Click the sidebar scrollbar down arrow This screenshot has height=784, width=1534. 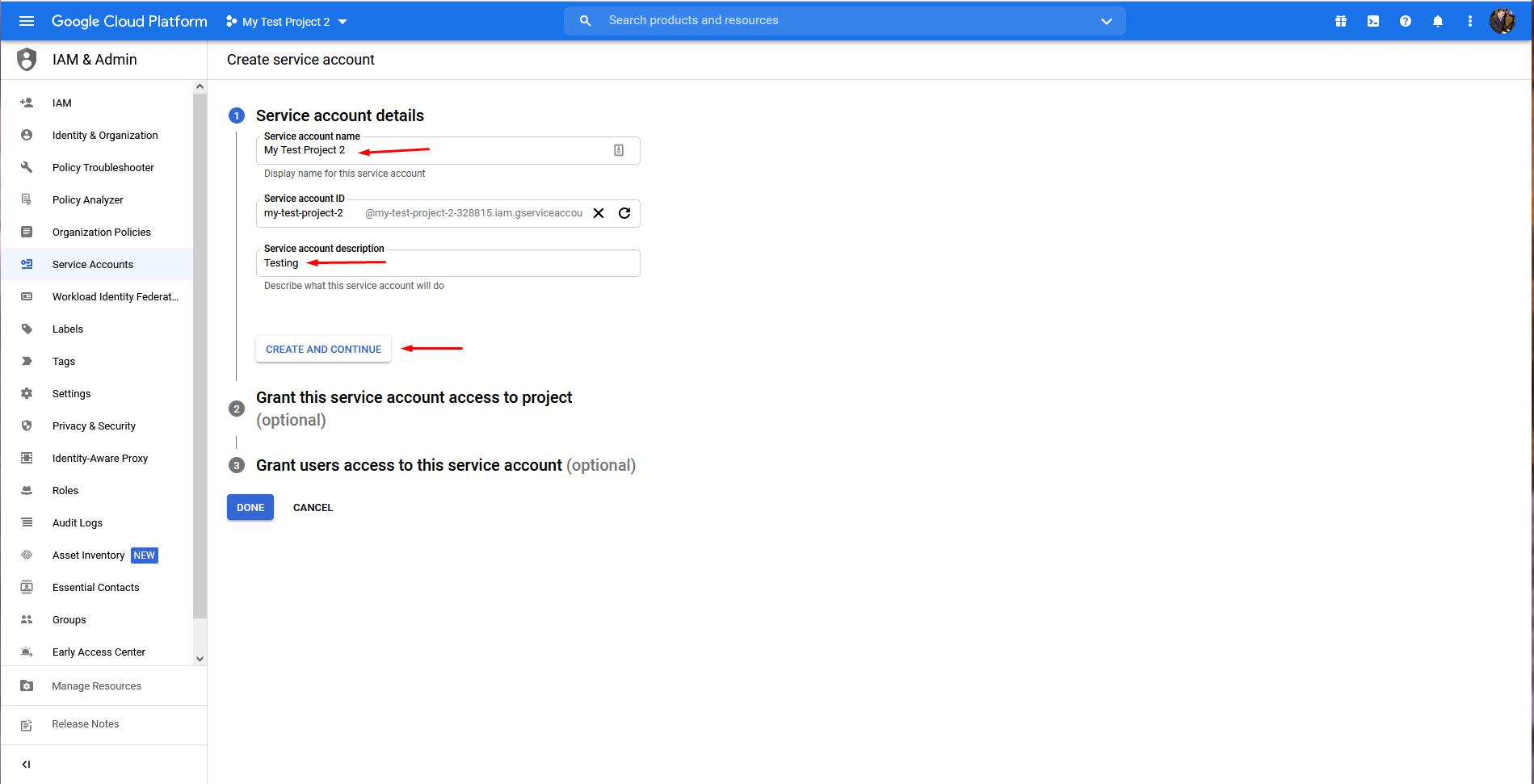pyautogui.click(x=200, y=659)
